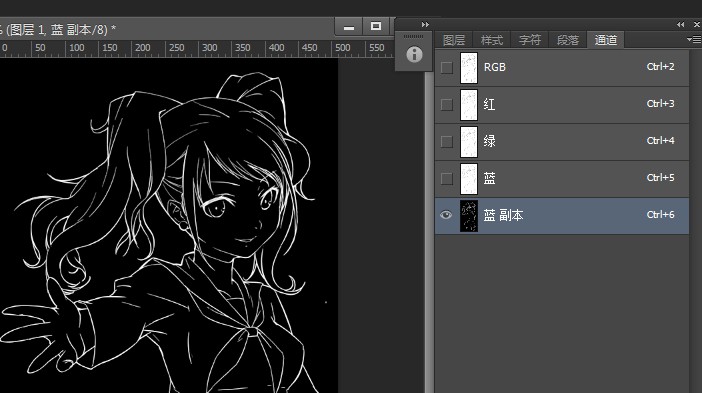Select the RGB channel name
This screenshot has height=393, width=702.
point(495,67)
